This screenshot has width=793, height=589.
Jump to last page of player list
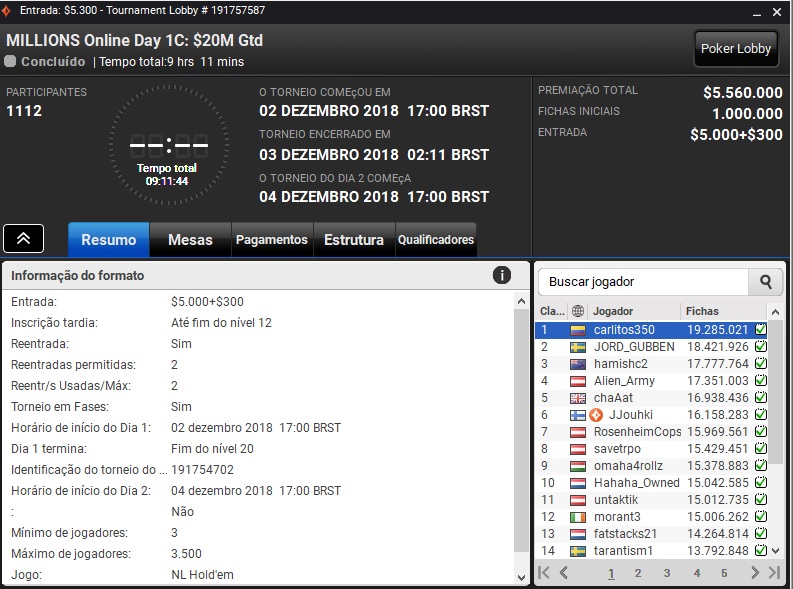pyautogui.click(x=774, y=573)
